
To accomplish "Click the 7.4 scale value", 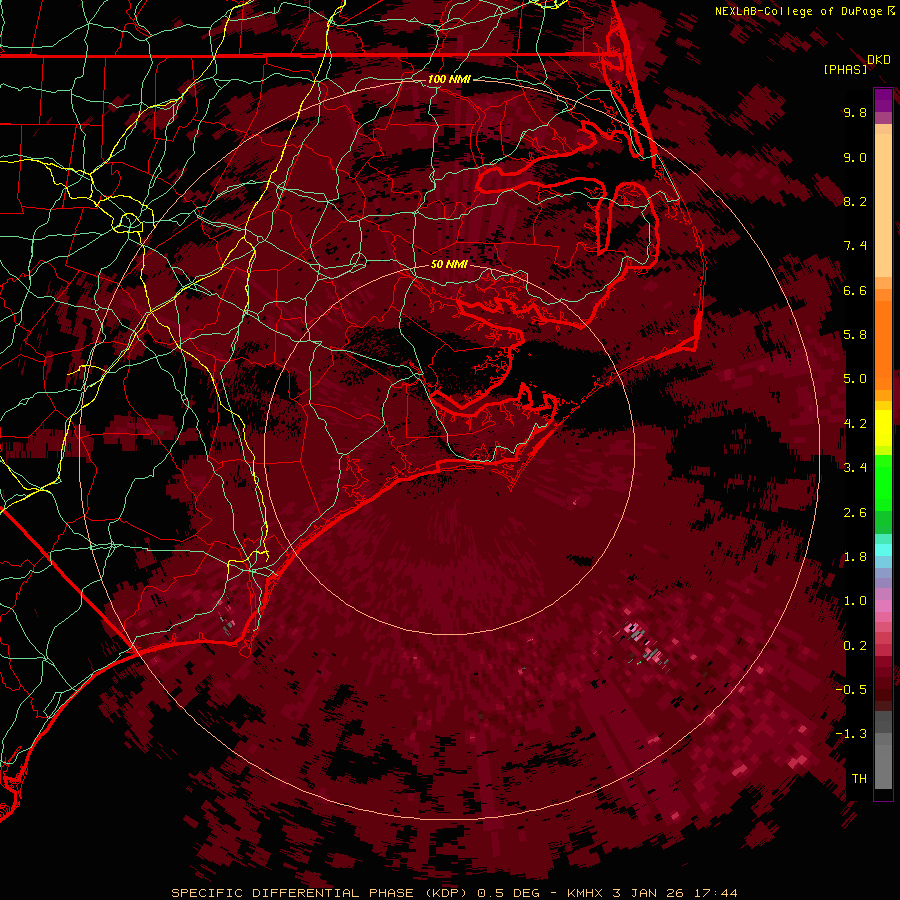I will [x=855, y=246].
